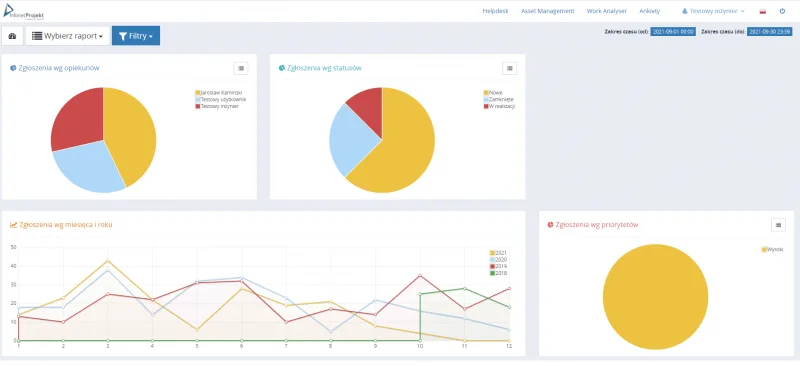Toggle Zamknięte legend entry

click(x=498, y=100)
